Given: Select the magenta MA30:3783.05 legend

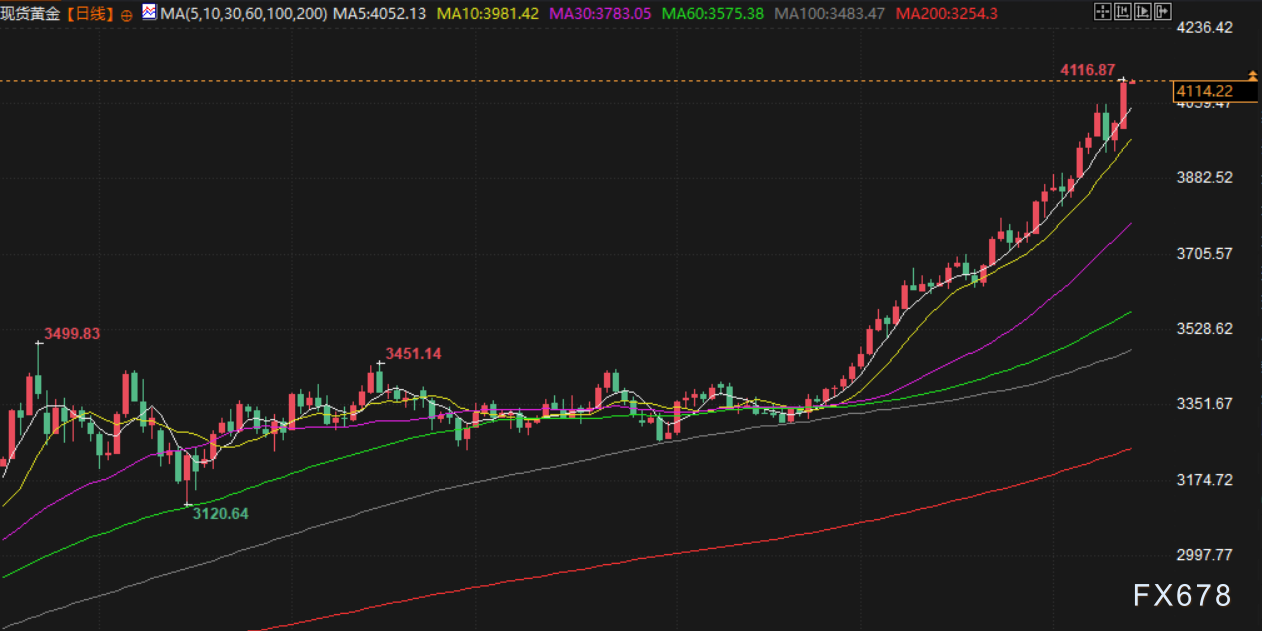Looking at the screenshot, I should 601,14.
